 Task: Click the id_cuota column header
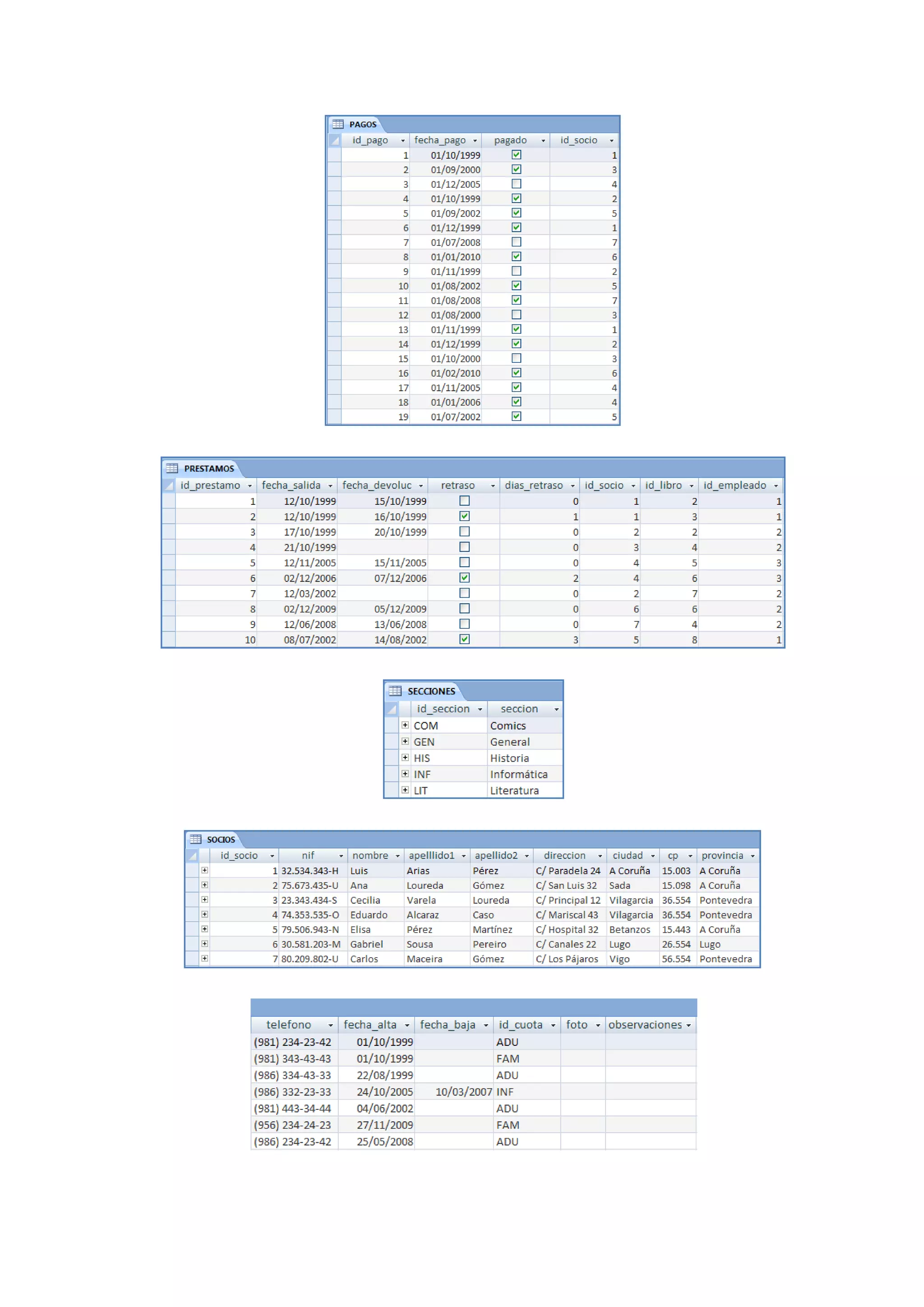(520, 1025)
